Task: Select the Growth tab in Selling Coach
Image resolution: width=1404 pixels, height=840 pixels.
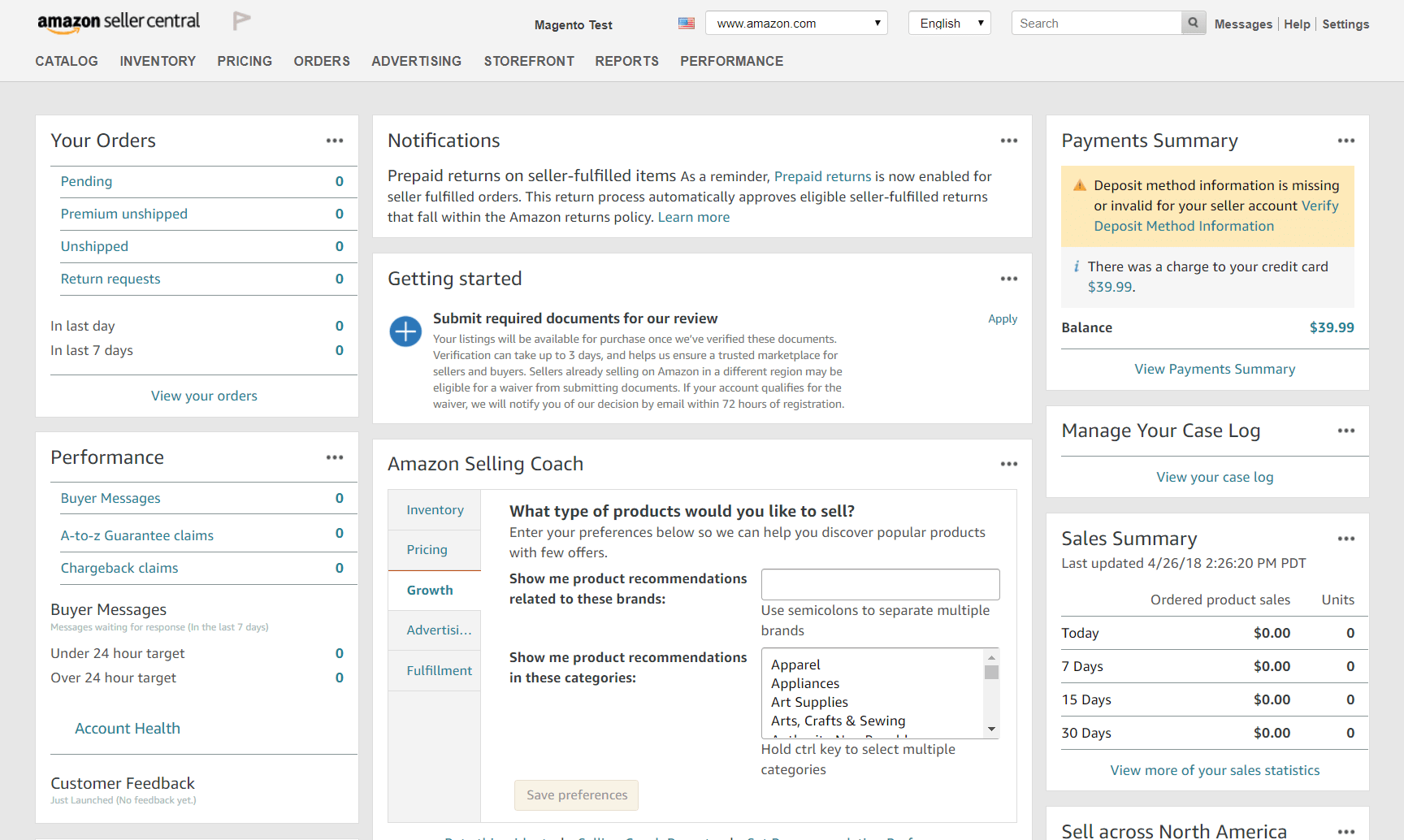Action: pyautogui.click(x=435, y=591)
